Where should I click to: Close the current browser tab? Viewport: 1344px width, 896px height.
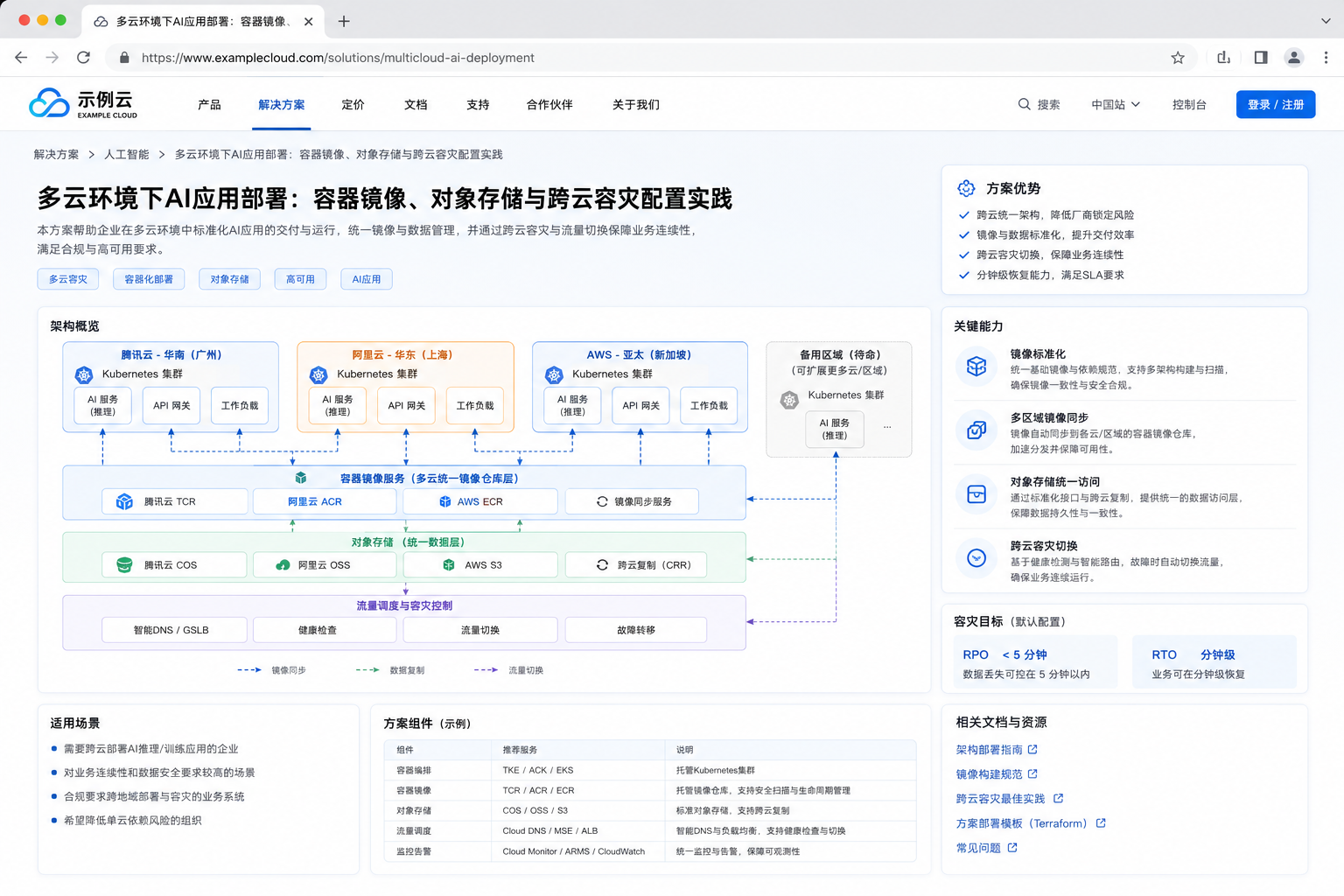pyautogui.click(x=309, y=21)
